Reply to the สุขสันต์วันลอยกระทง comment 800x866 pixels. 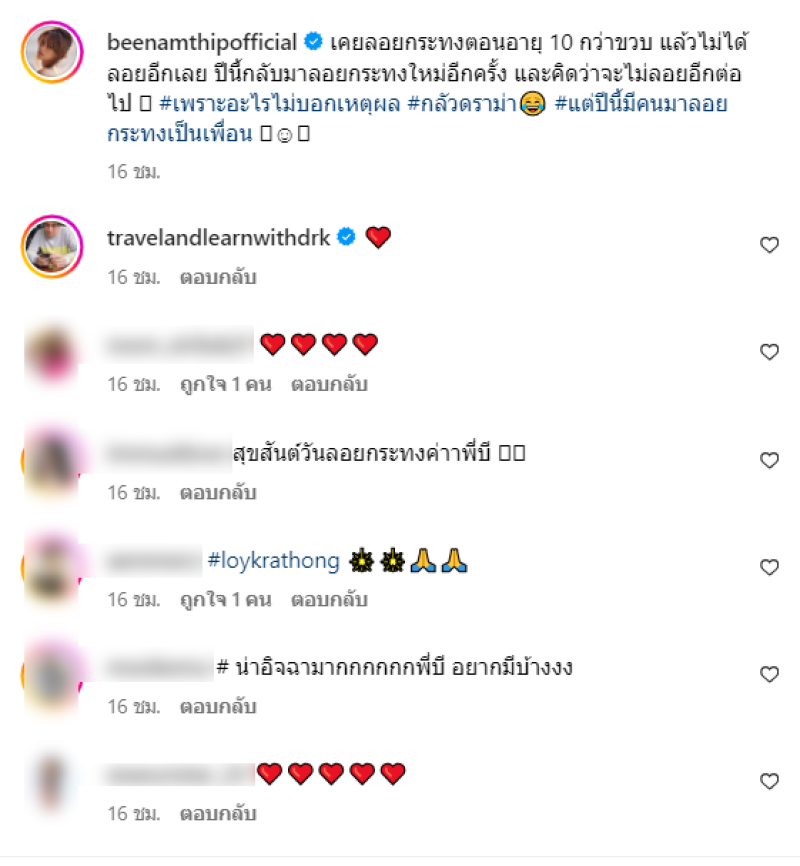[x=218, y=493]
